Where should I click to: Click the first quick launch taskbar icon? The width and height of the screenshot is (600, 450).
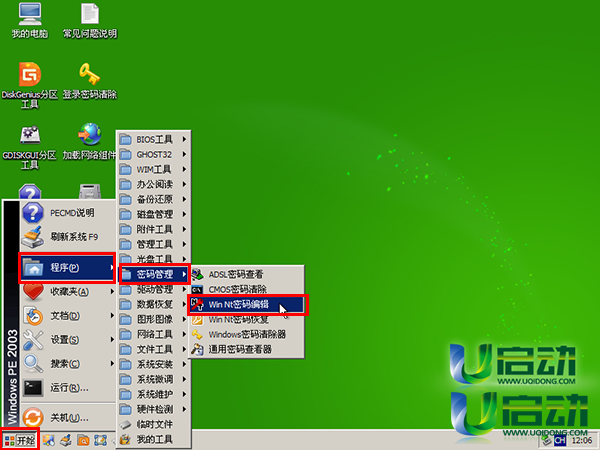(x=49, y=440)
